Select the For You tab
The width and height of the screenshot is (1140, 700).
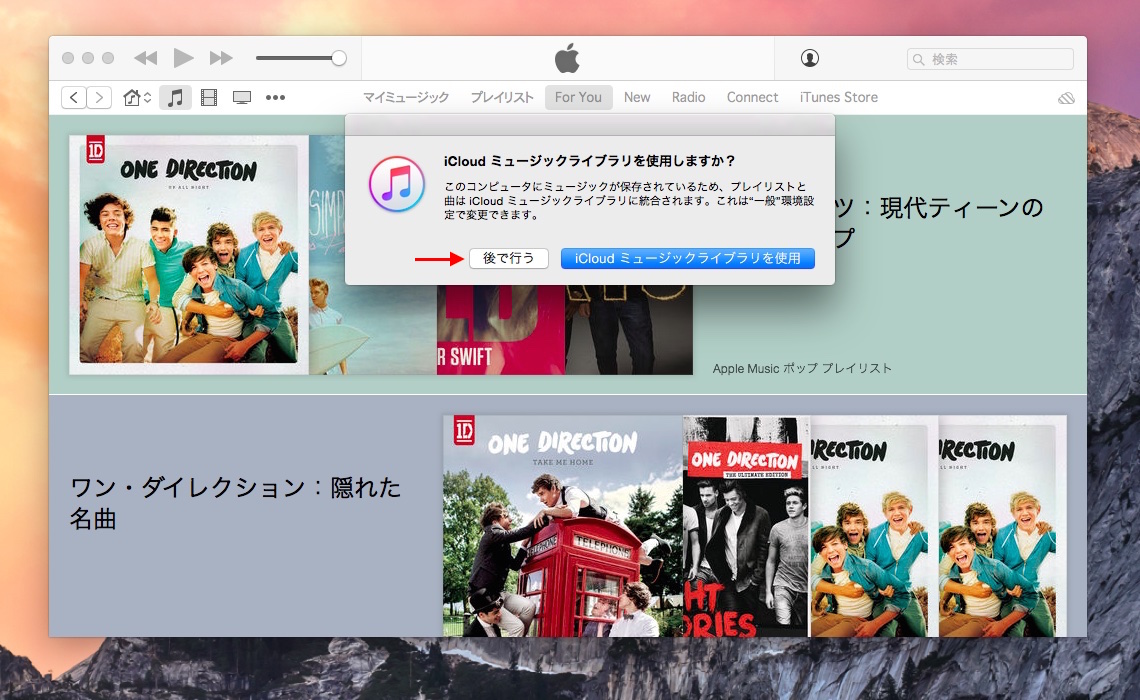coord(579,97)
